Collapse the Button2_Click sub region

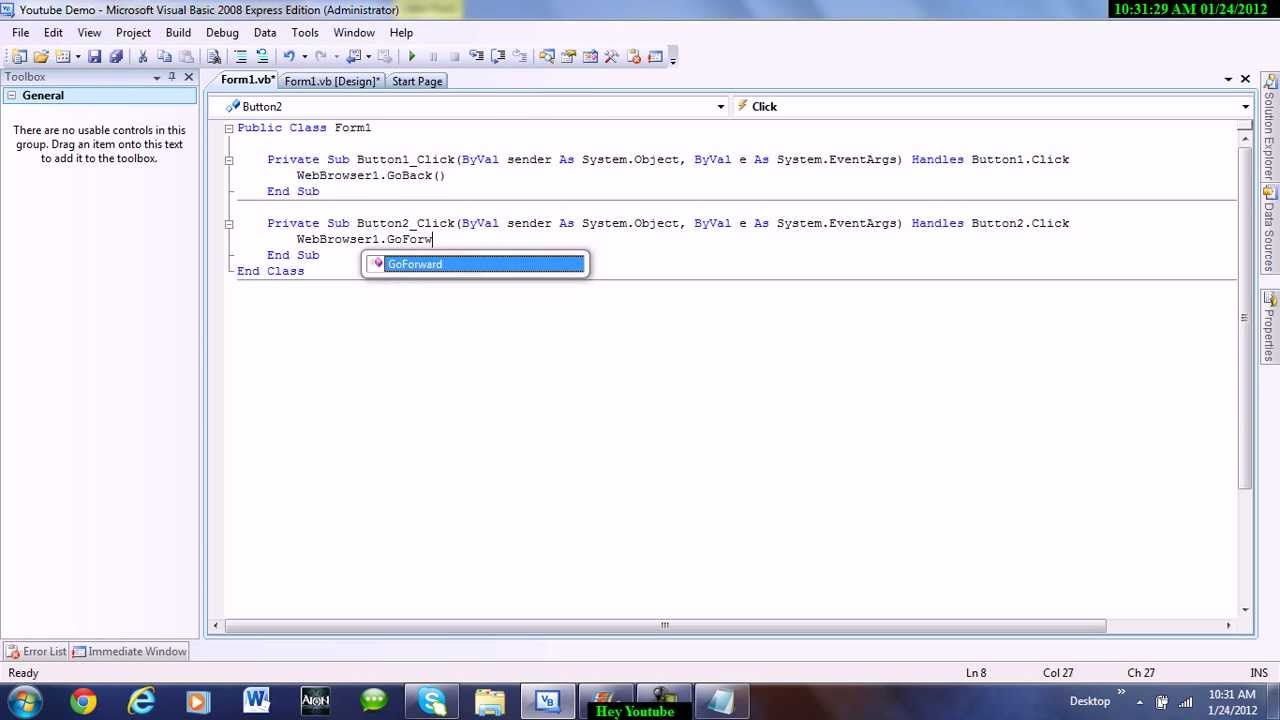pyautogui.click(x=229, y=224)
